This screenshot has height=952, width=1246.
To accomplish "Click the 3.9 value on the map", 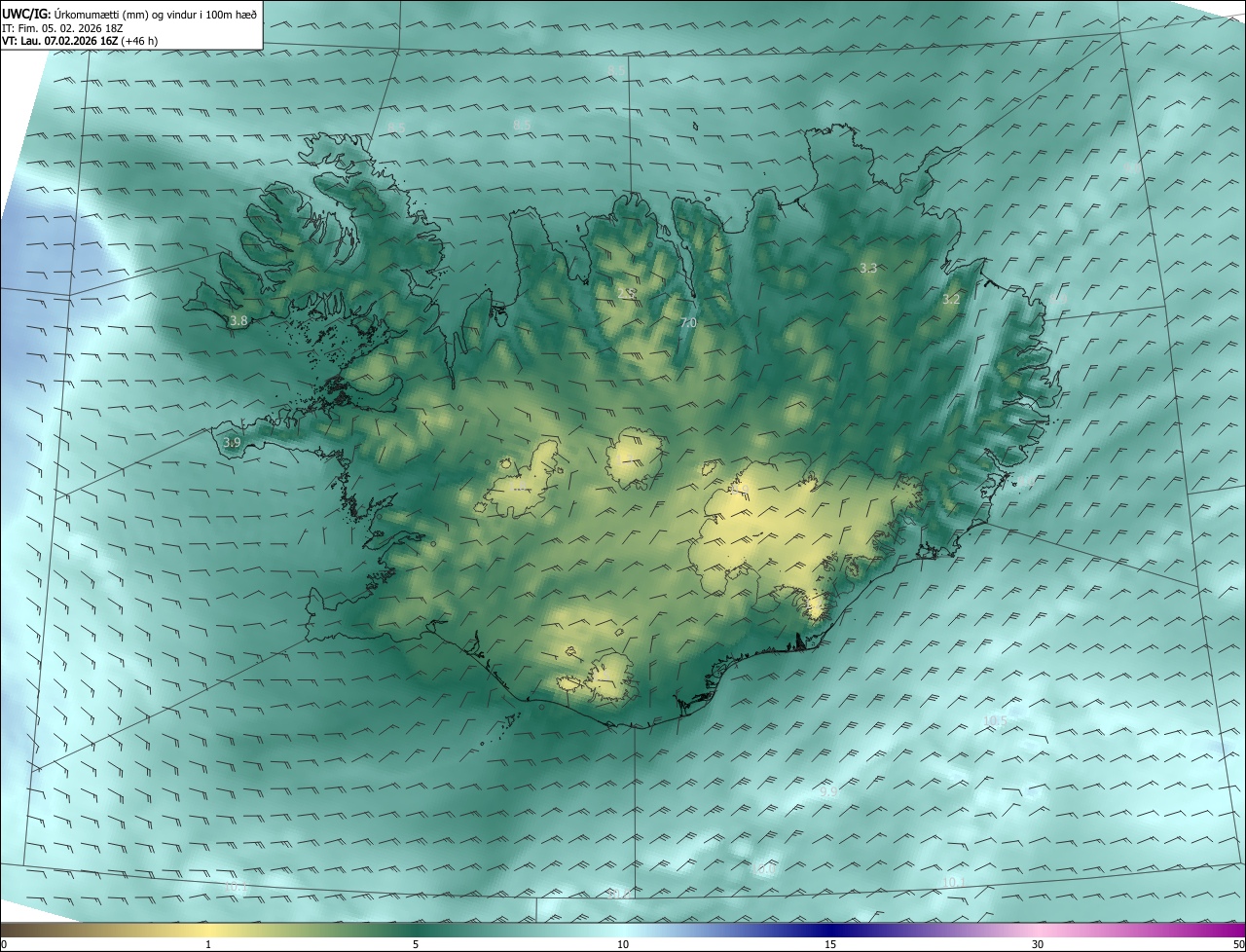I will [x=232, y=443].
